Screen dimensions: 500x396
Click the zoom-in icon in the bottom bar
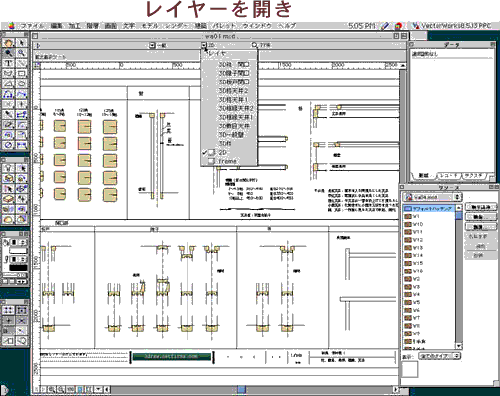coord(52,389)
